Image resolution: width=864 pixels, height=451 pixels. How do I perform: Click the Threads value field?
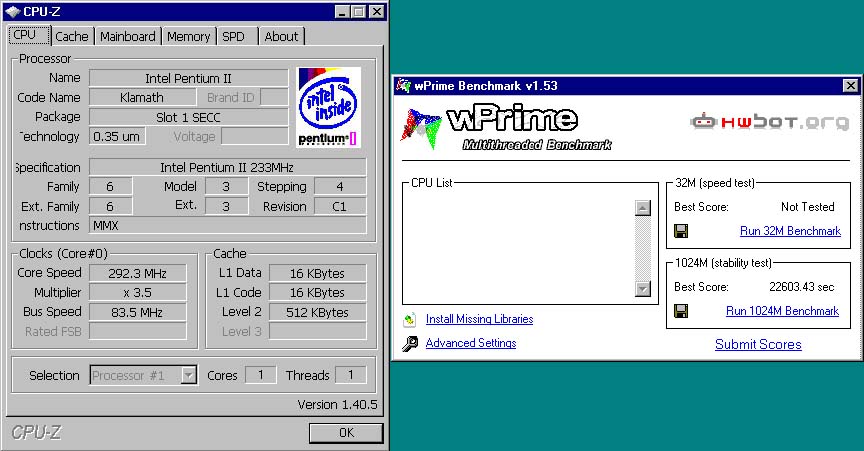coord(350,375)
